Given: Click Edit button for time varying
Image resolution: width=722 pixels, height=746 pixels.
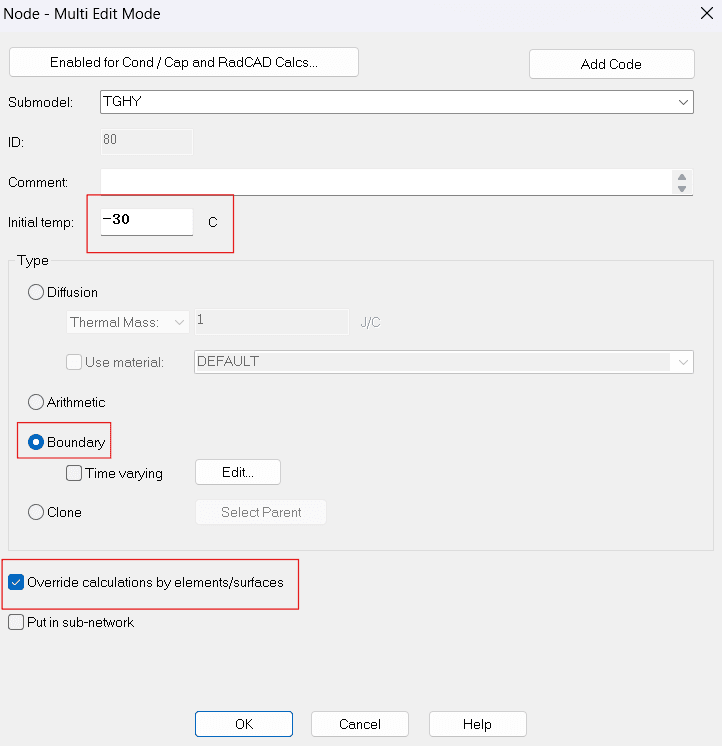Looking at the screenshot, I should 237,472.
